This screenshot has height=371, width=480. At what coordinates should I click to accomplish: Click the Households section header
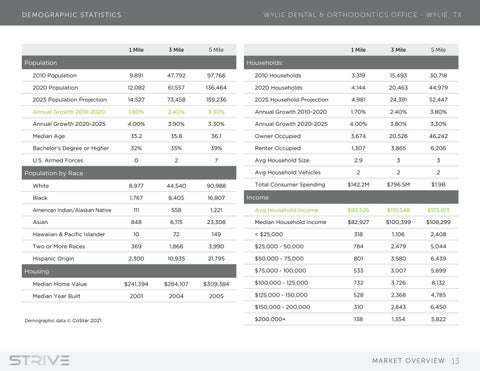[351, 63]
